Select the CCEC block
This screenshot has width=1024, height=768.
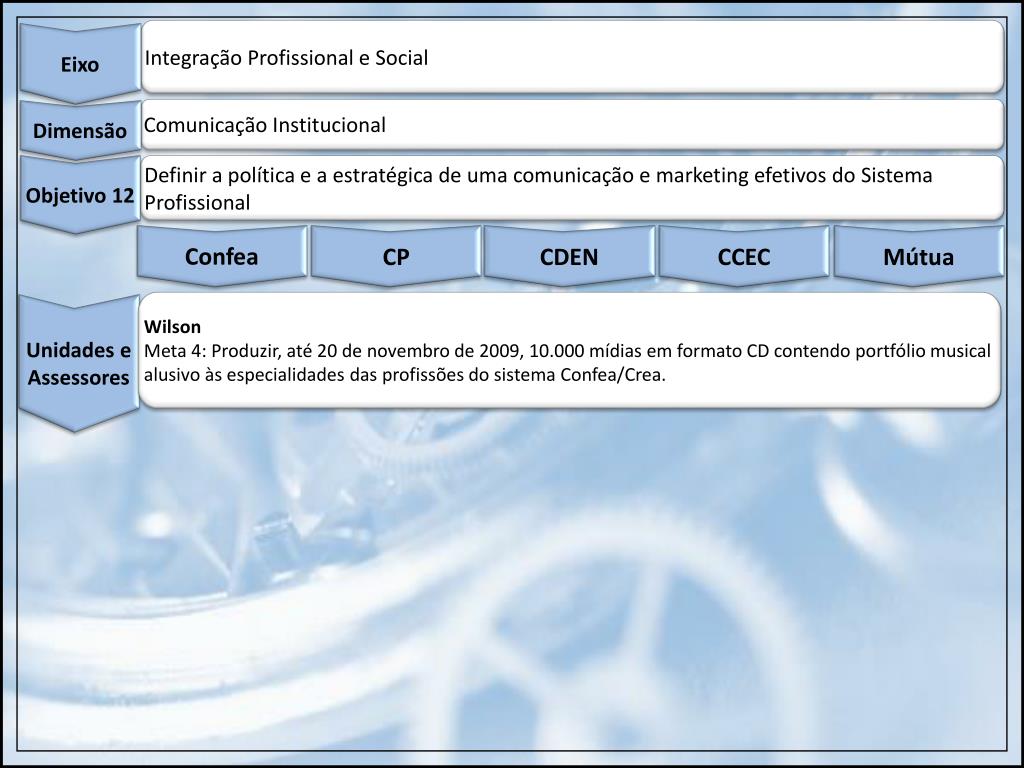744,256
